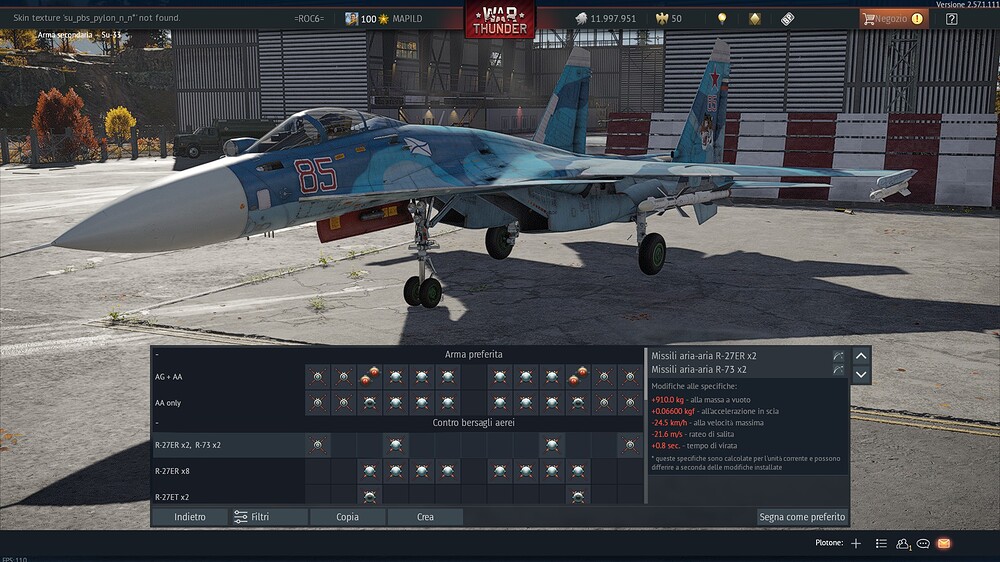Click the up chevron in weapon info panel
This screenshot has width=1000, height=562.
tap(861, 356)
